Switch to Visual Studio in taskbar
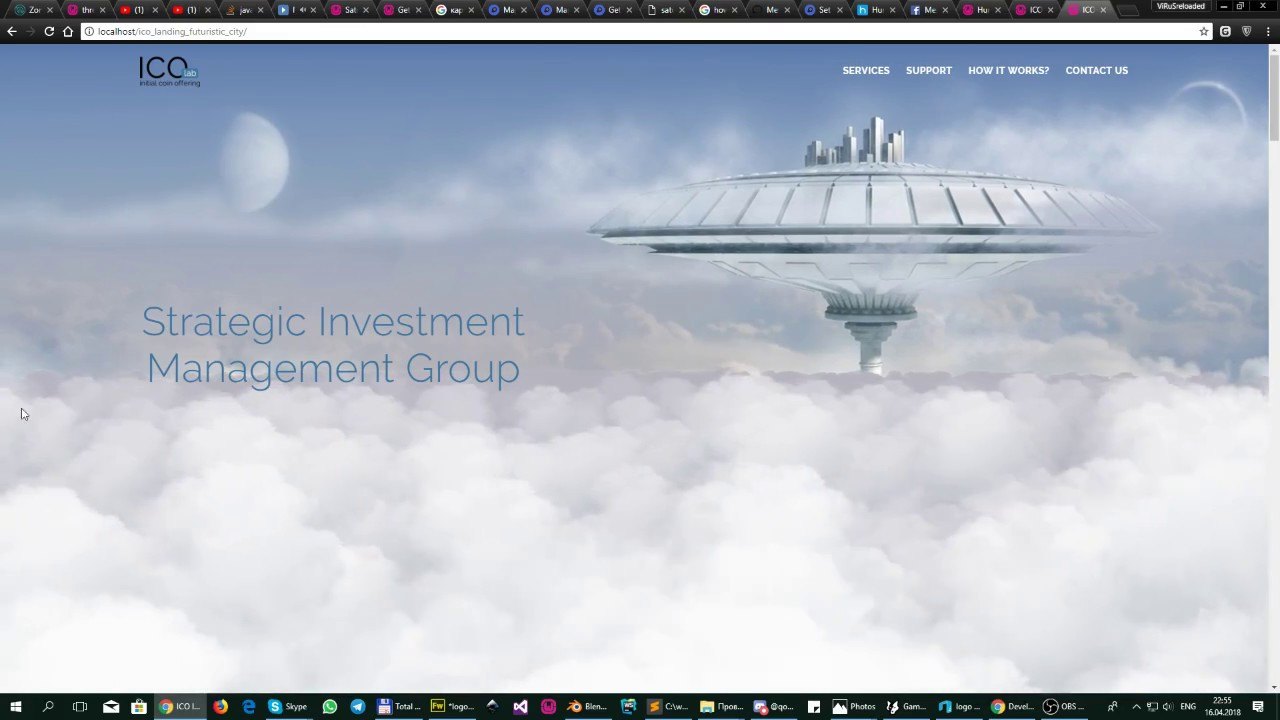 click(x=520, y=706)
